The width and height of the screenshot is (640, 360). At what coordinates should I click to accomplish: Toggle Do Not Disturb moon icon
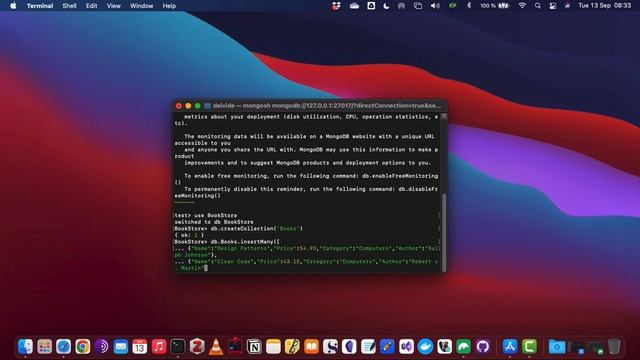tap(386, 6)
